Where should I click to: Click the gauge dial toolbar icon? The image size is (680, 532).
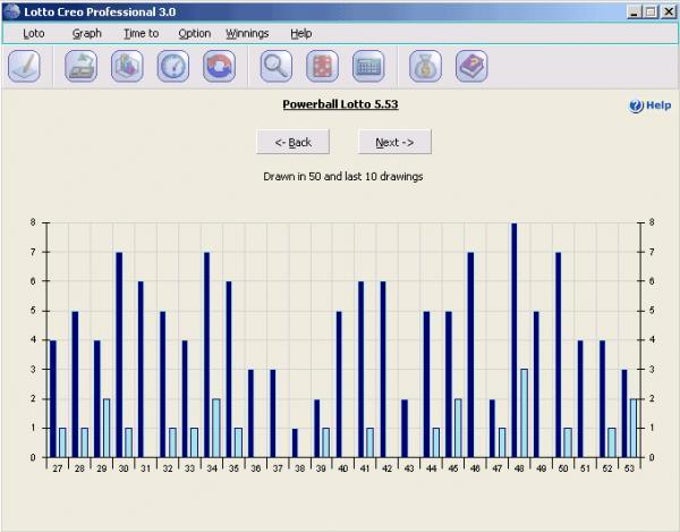(173, 66)
